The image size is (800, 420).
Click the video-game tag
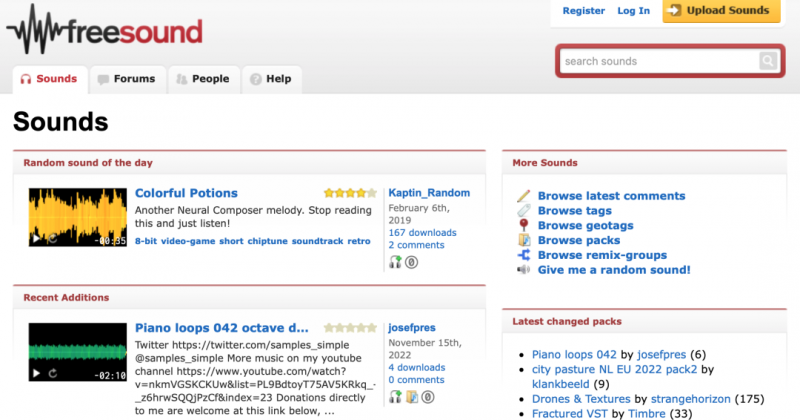(x=188, y=241)
